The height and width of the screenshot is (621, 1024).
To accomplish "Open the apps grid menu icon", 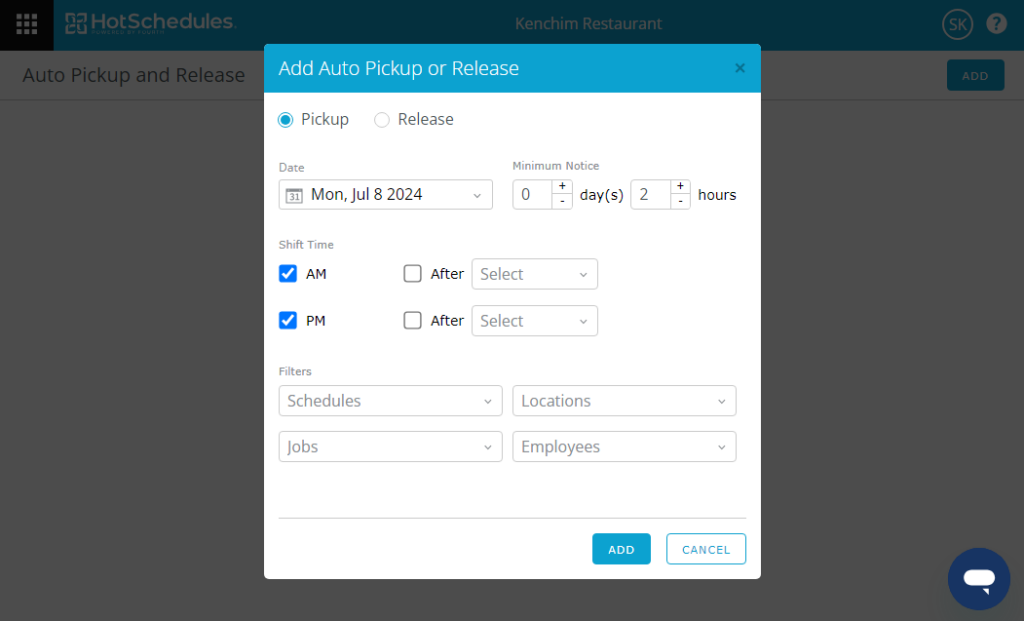I will (27, 24).
